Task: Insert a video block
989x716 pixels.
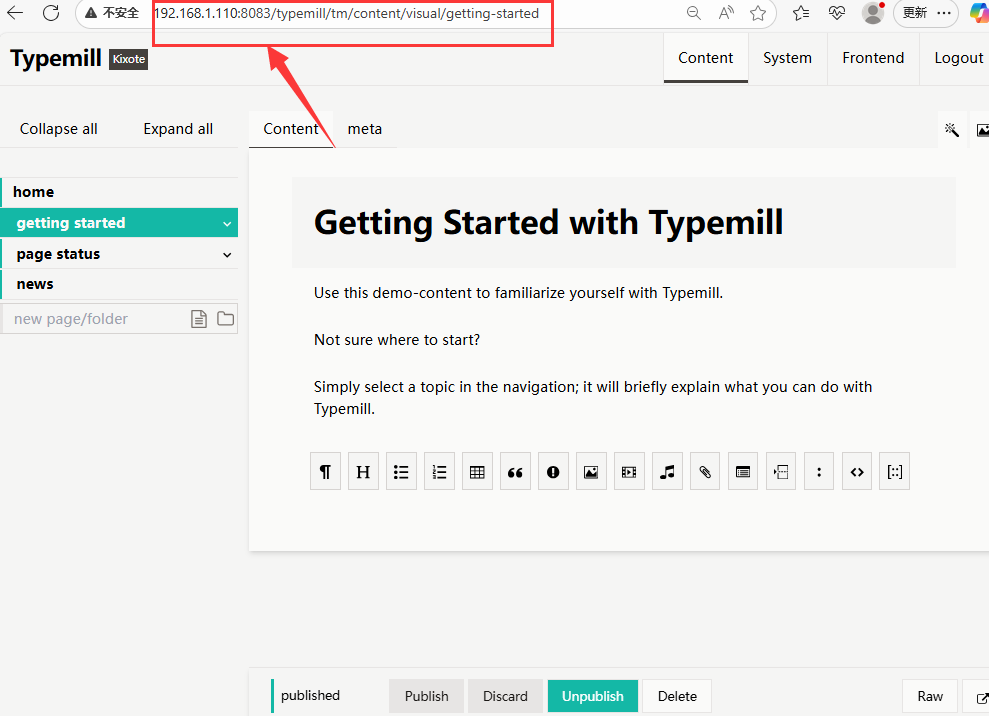Action: 629,471
